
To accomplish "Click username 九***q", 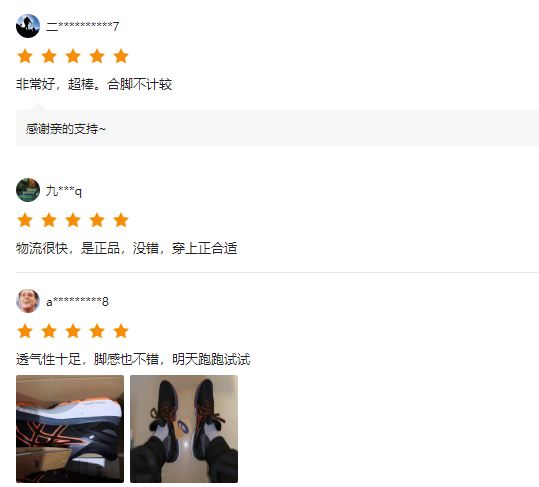I will [64, 191].
